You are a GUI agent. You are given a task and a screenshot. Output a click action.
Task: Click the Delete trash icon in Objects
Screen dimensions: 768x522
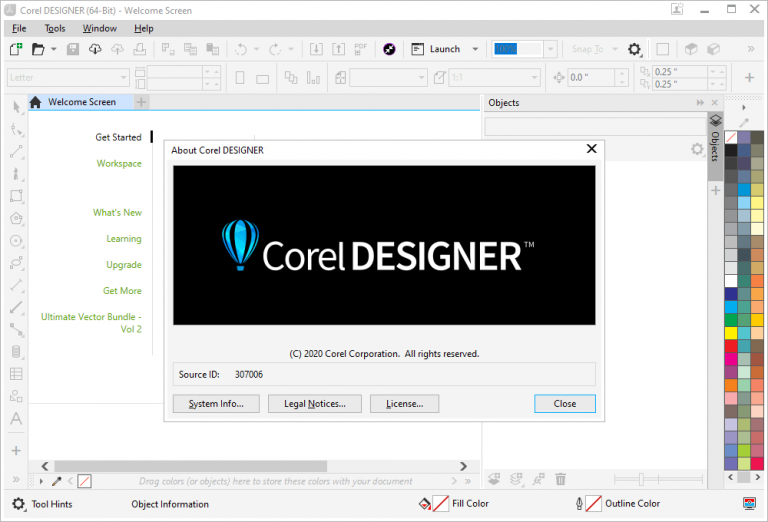(560, 479)
